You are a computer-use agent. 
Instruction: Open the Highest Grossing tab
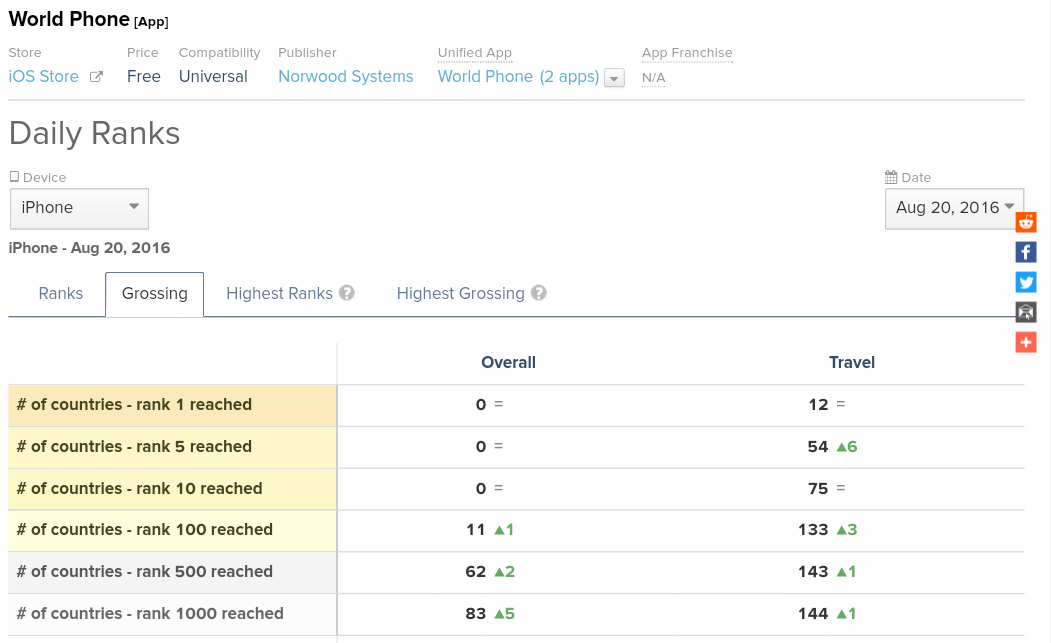click(x=460, y=293)
